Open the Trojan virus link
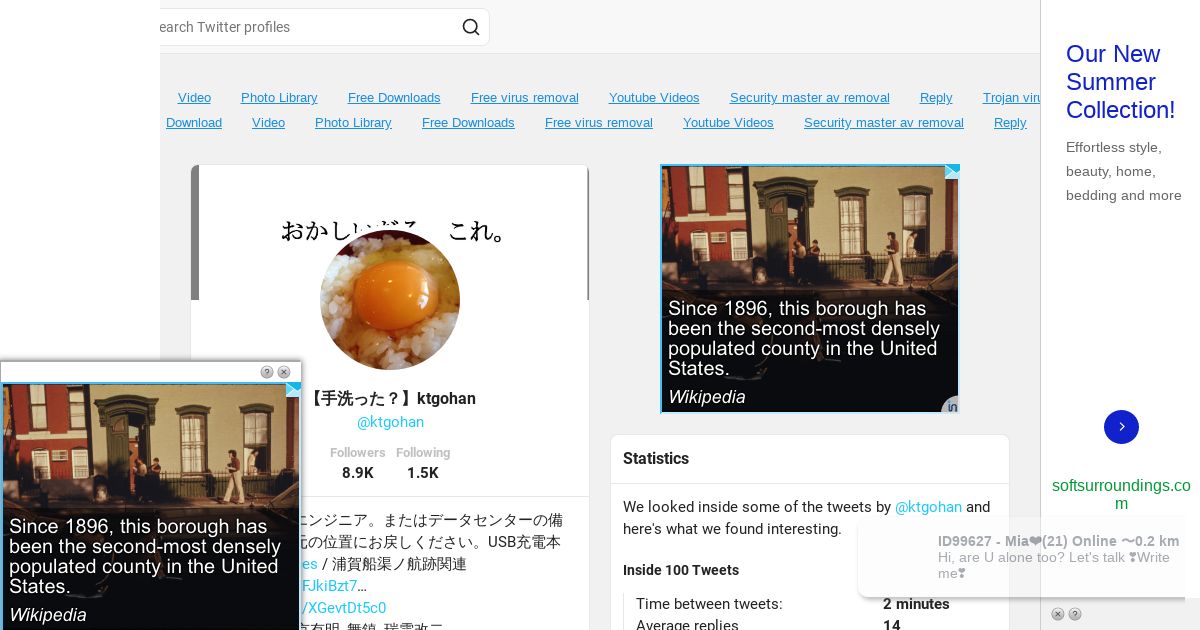The width and height of the screenshot is (1200, 630). [1012, 98]
